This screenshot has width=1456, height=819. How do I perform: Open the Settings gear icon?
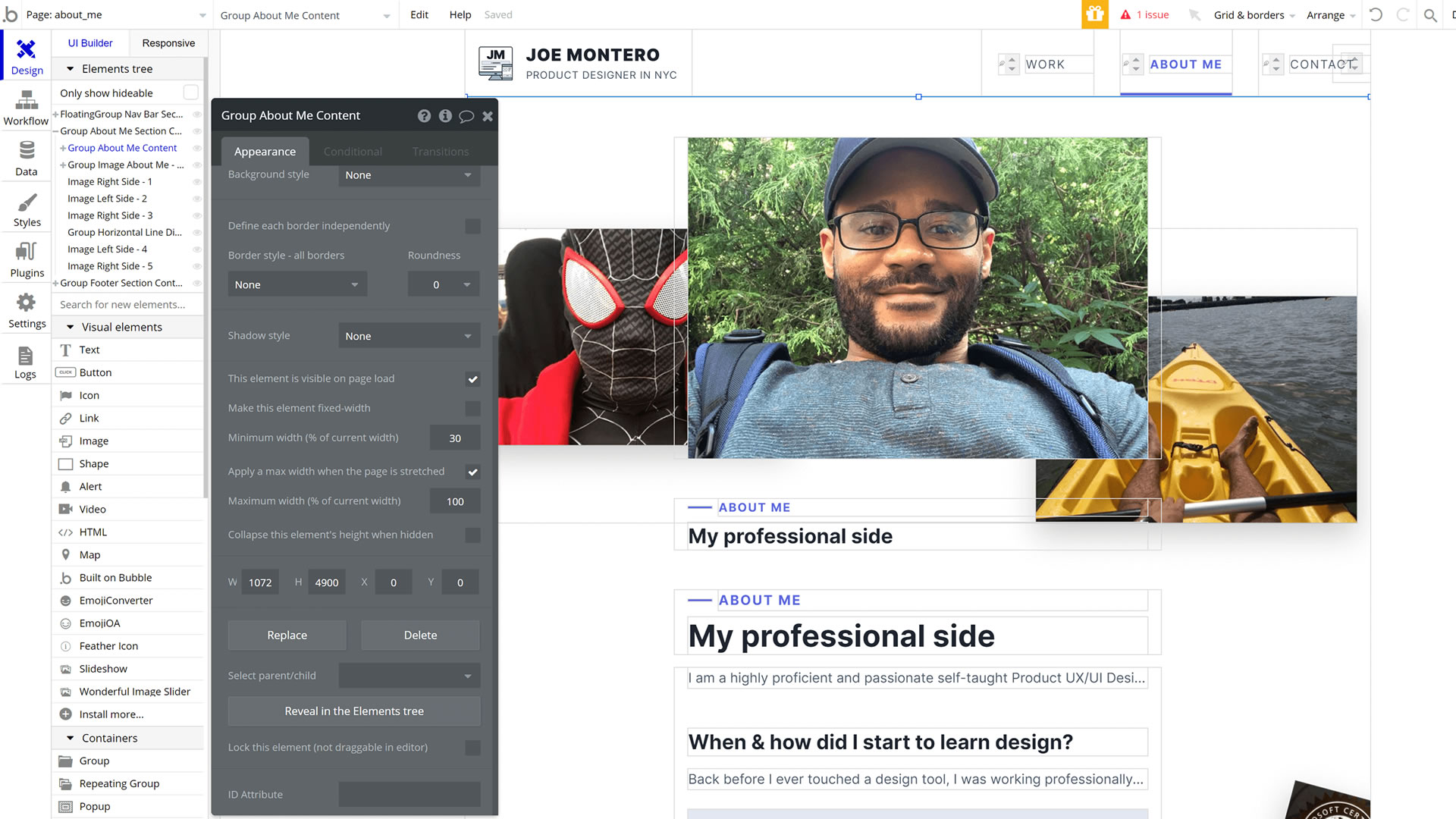click(x=27, y=303)
